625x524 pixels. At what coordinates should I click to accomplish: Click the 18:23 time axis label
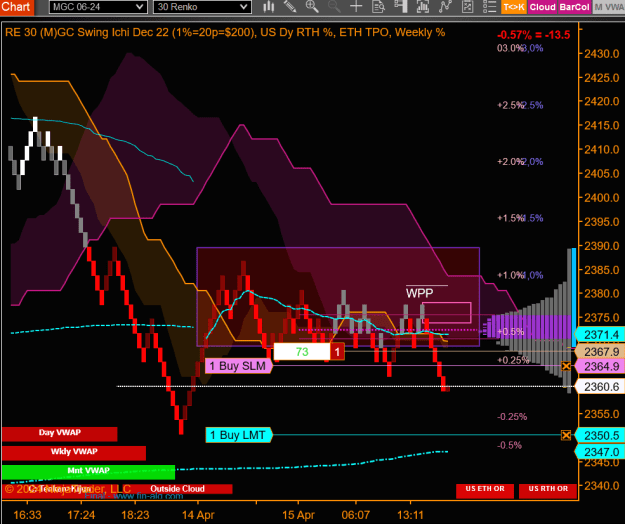click(x=135, y=515)
